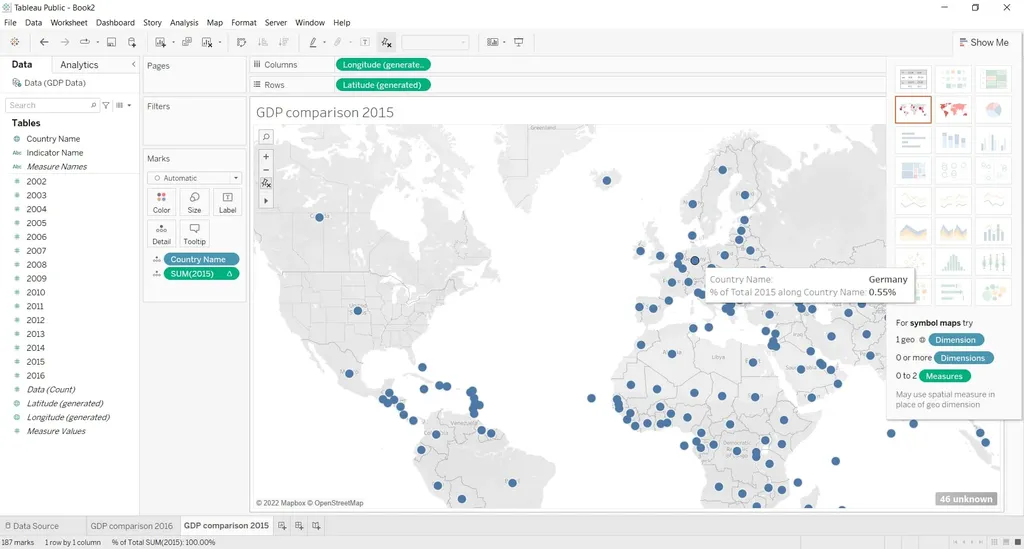Choose the text table chart in Show Me

click(x=912, y=78)
